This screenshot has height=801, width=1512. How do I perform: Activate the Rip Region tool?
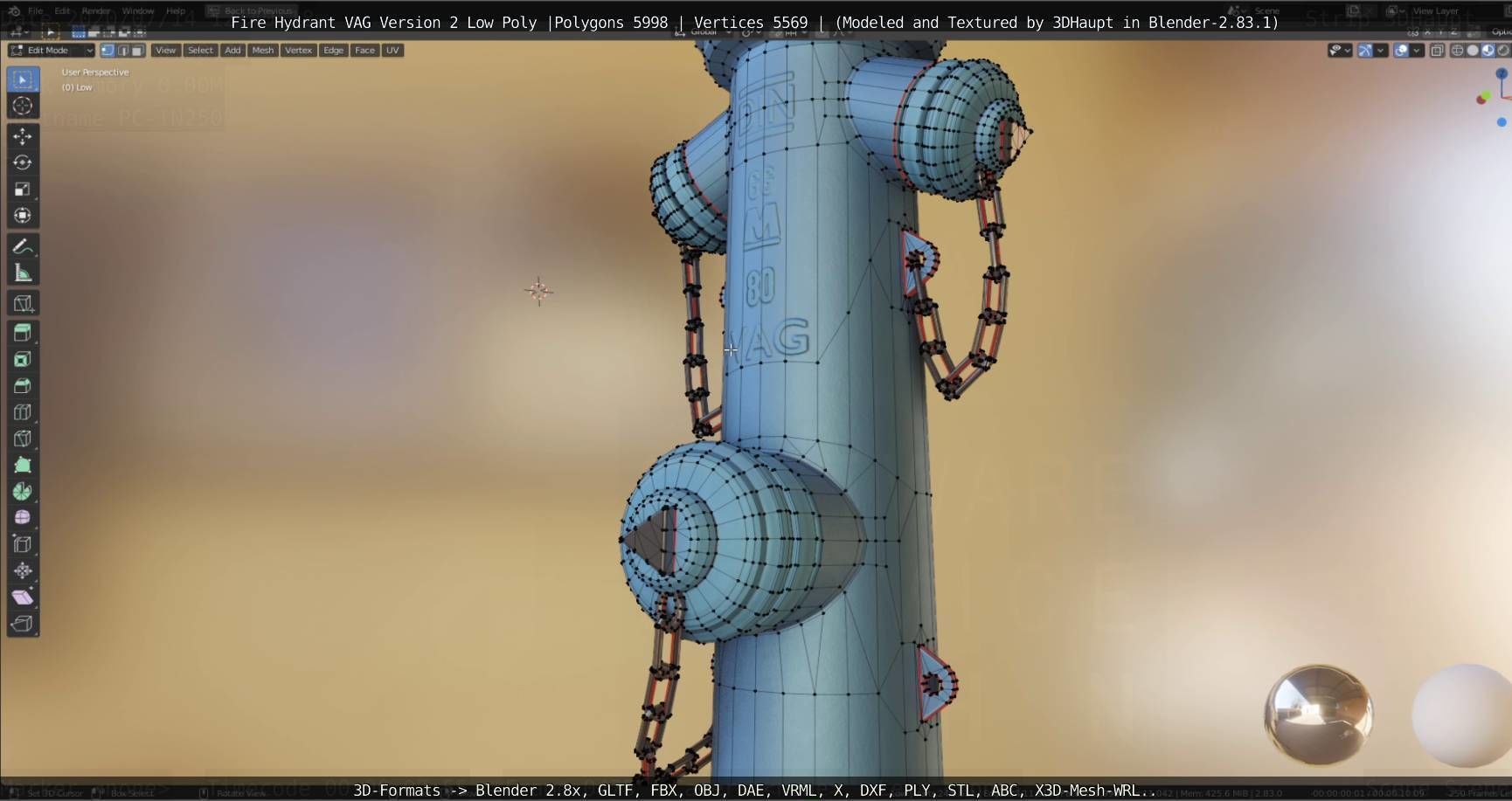23,624
